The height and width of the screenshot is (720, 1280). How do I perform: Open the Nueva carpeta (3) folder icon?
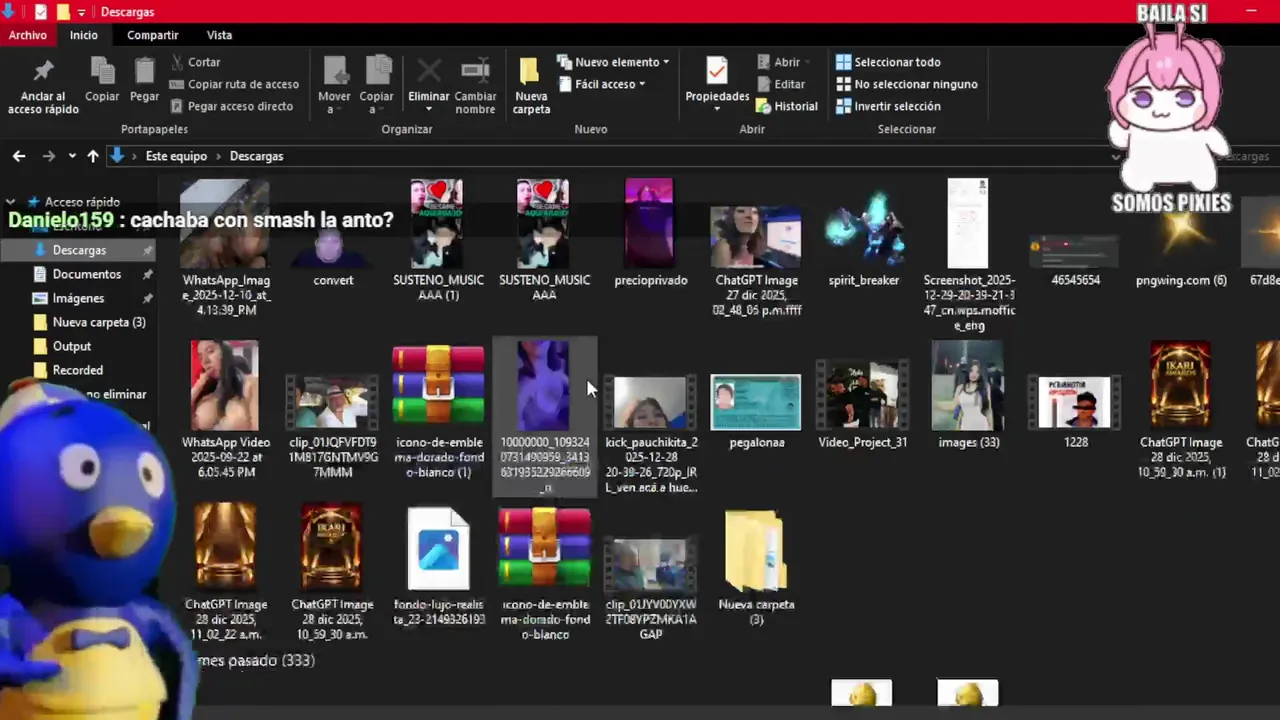[x=756, y=551]
